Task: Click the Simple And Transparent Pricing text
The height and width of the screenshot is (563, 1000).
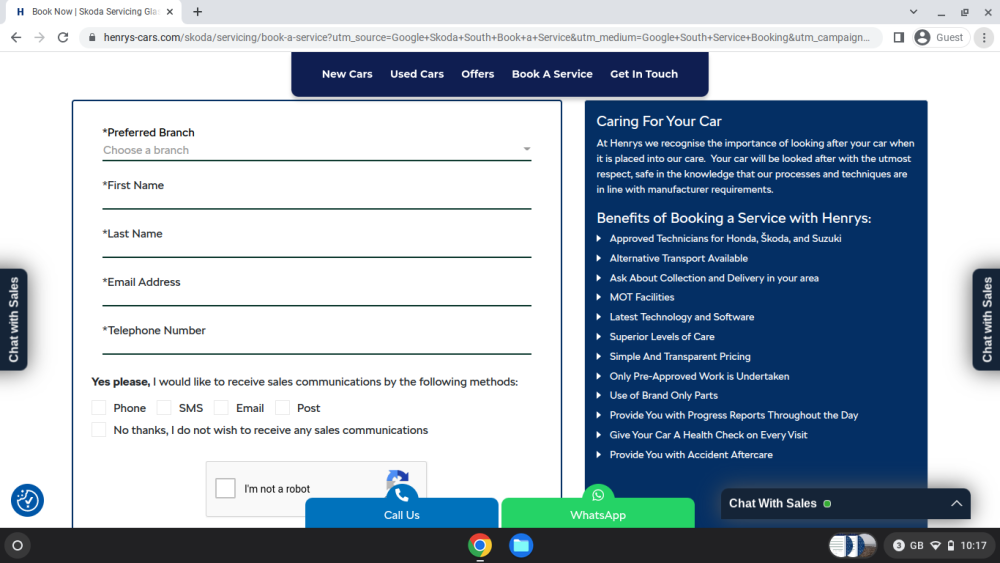Action: [680, 356]
